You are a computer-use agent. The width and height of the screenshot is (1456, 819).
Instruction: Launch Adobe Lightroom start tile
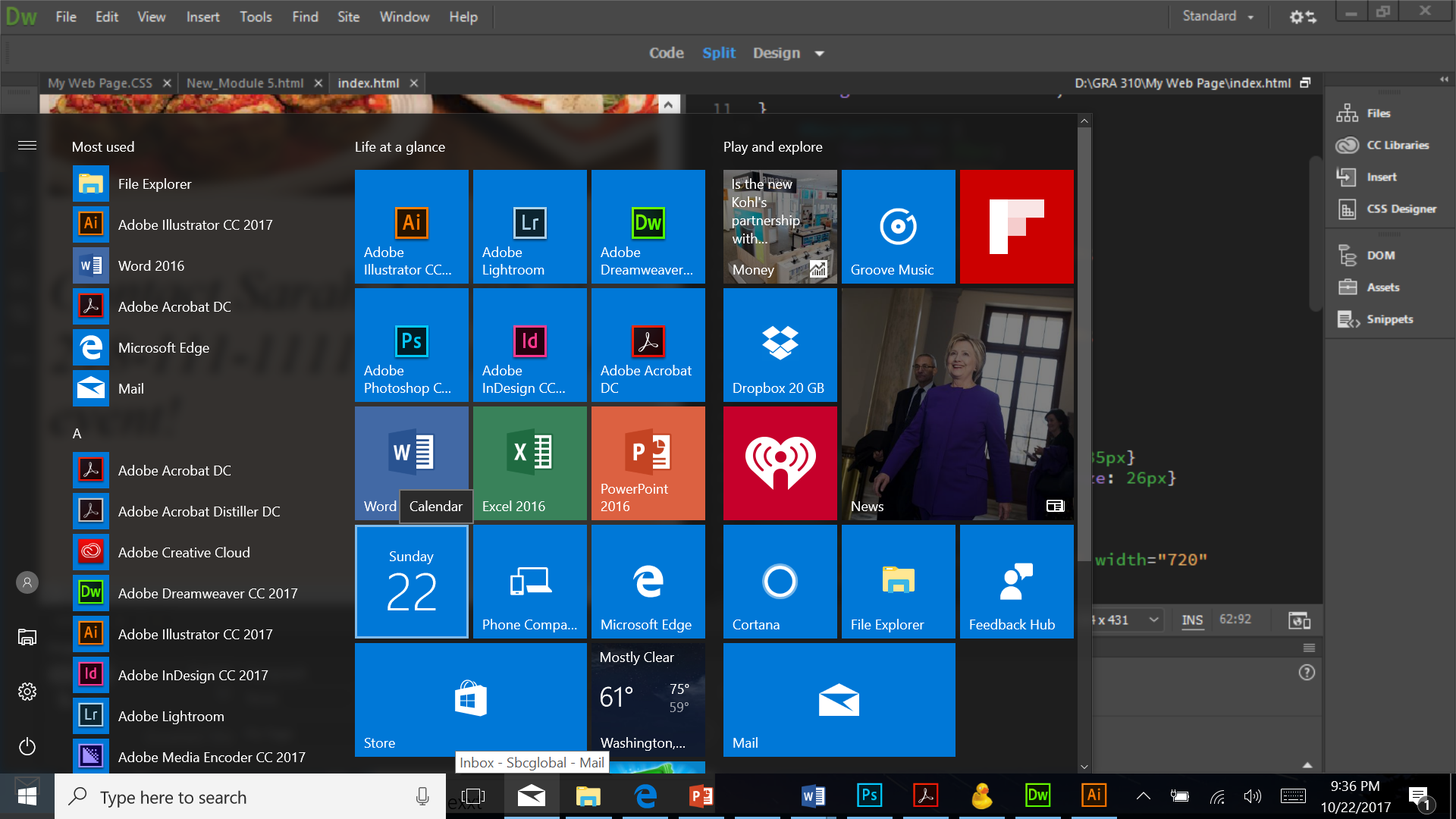click(530, 227)
